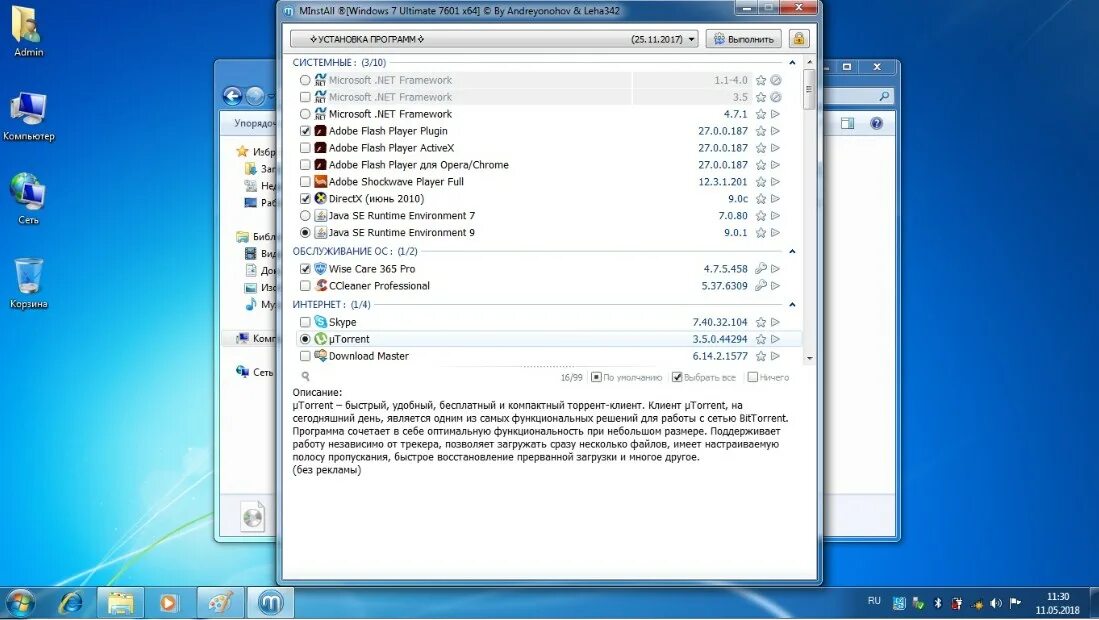
Task: Check the CCleaner Professional checkbox
Action: (305, 286)
